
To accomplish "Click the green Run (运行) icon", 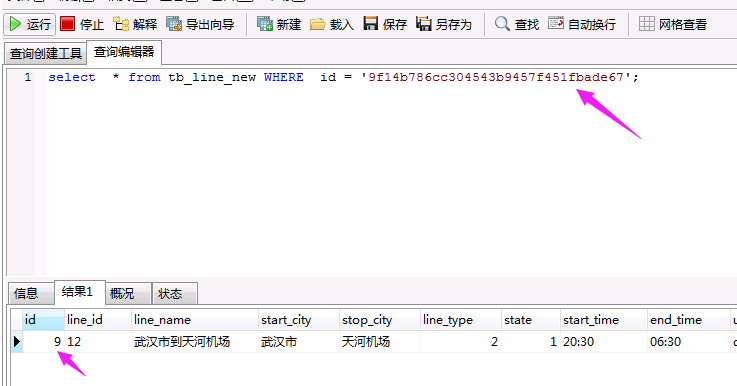I will click(16, 24).
